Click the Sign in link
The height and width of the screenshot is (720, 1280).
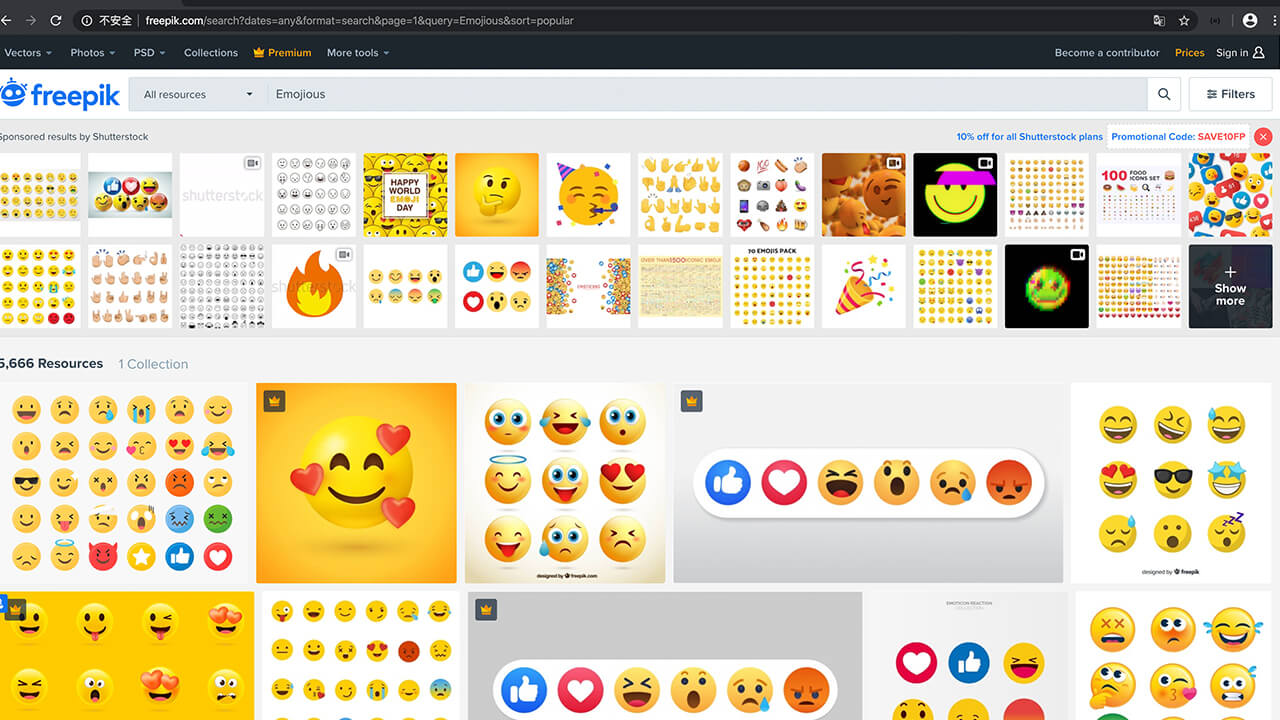(x=1239, y=52)
